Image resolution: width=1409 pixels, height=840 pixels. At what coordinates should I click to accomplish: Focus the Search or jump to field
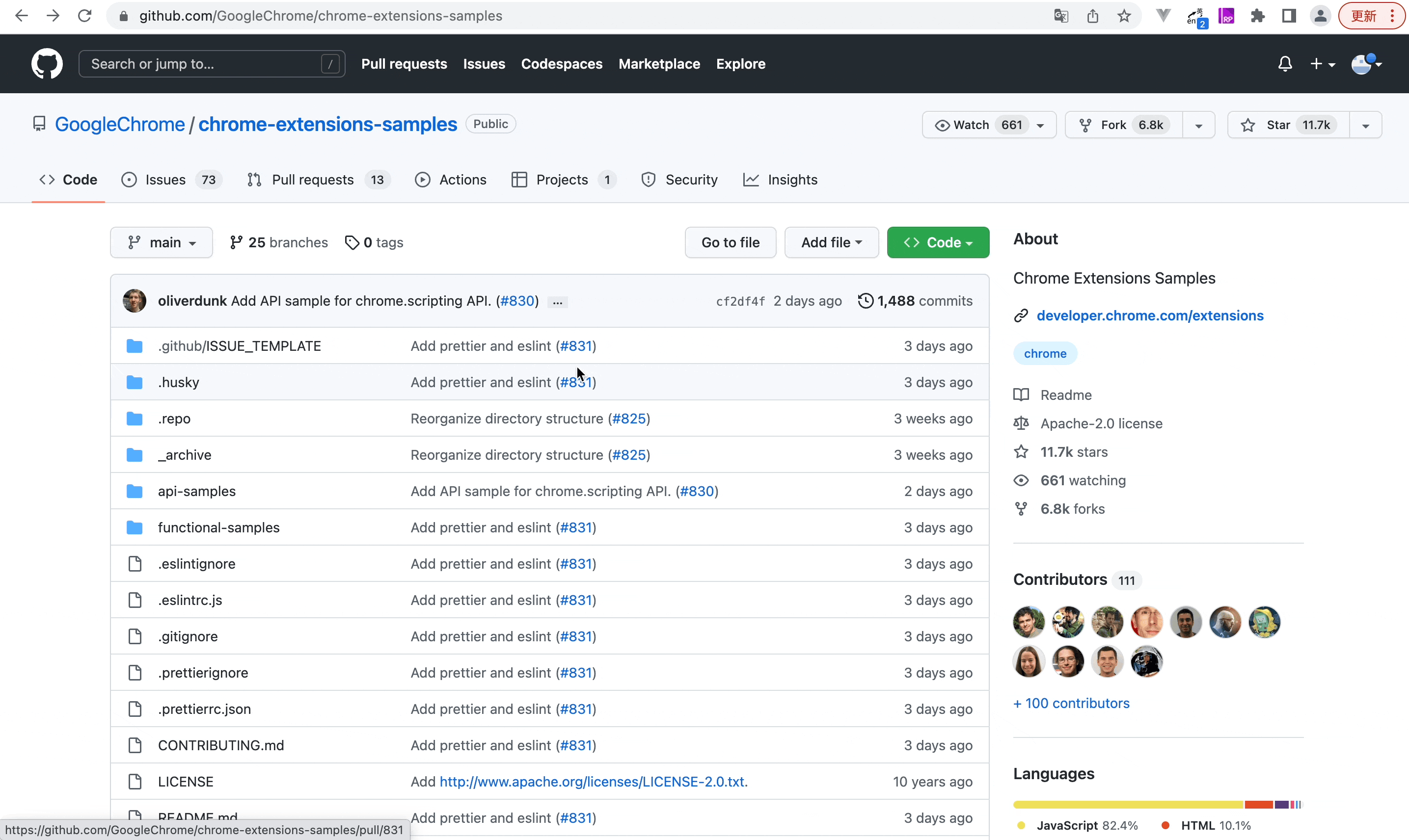[204, 63]
